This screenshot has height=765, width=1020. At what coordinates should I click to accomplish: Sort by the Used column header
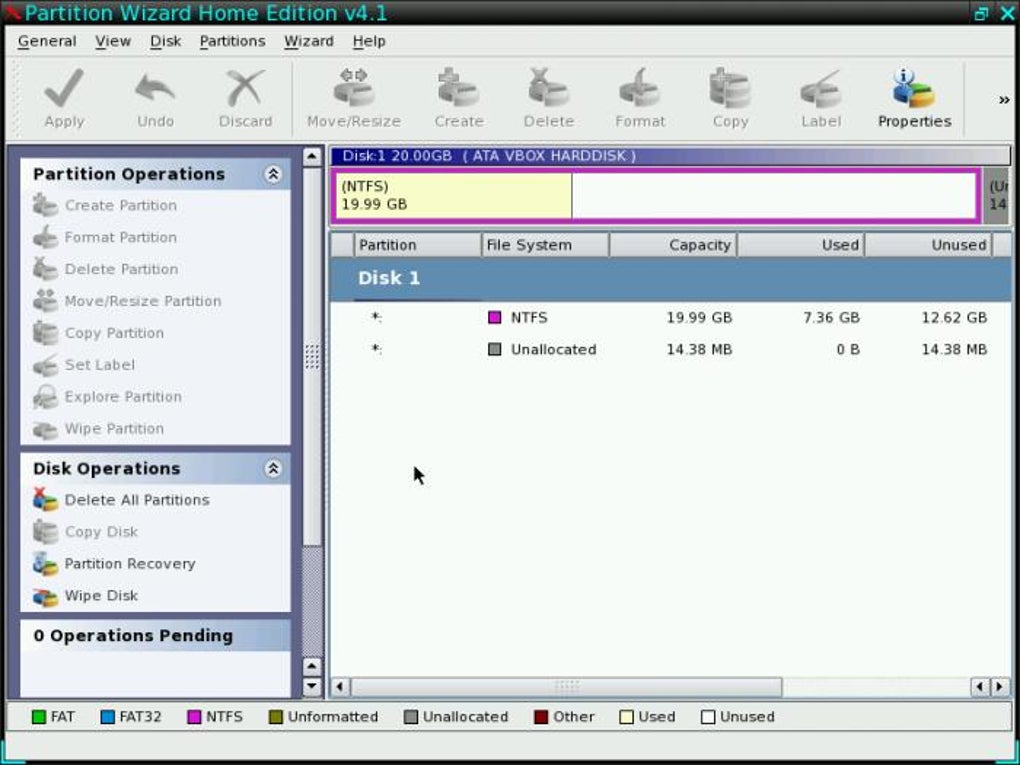coord(801,245)
